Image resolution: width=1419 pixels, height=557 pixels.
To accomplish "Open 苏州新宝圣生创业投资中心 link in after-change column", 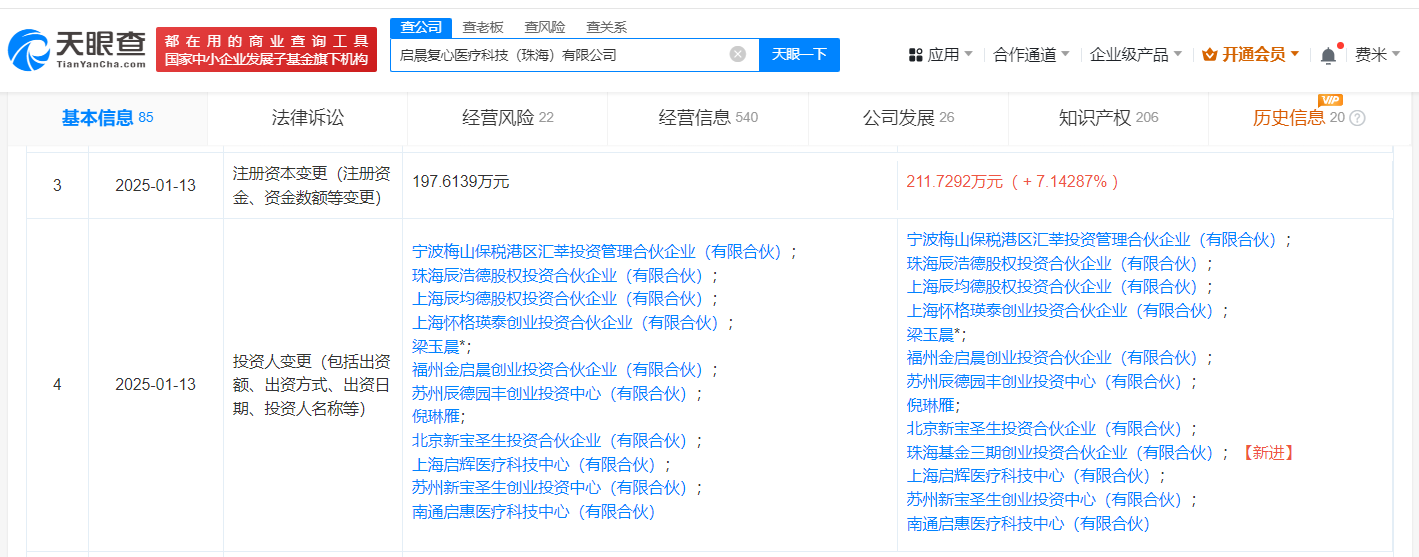I will [1046, 500].
